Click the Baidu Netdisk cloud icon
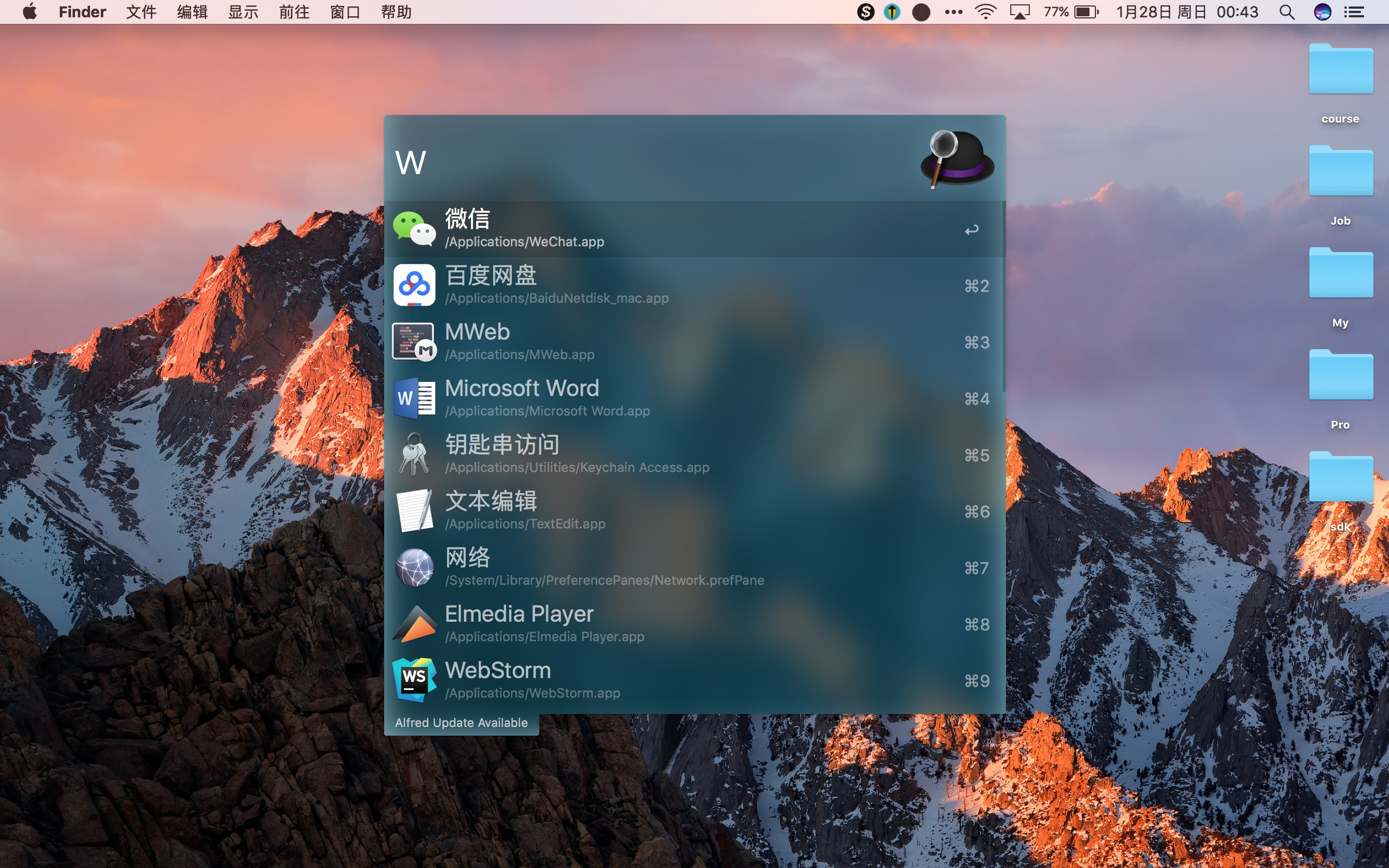Viewport: 1389px width, 868px height. click(x=414, y=285)
